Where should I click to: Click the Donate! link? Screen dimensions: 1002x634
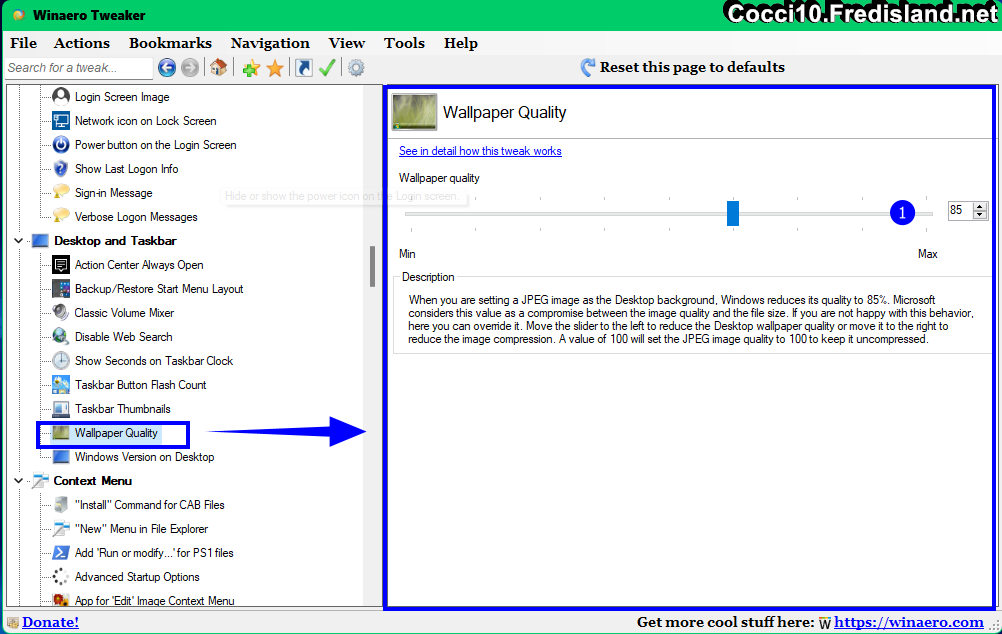[x=50, y=622]
